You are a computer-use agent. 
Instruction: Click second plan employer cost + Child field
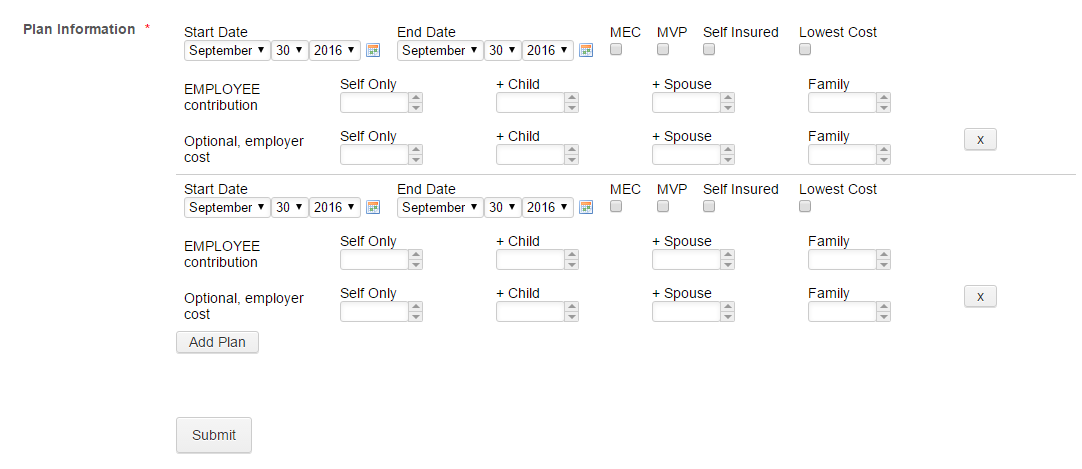pos(530,311)
